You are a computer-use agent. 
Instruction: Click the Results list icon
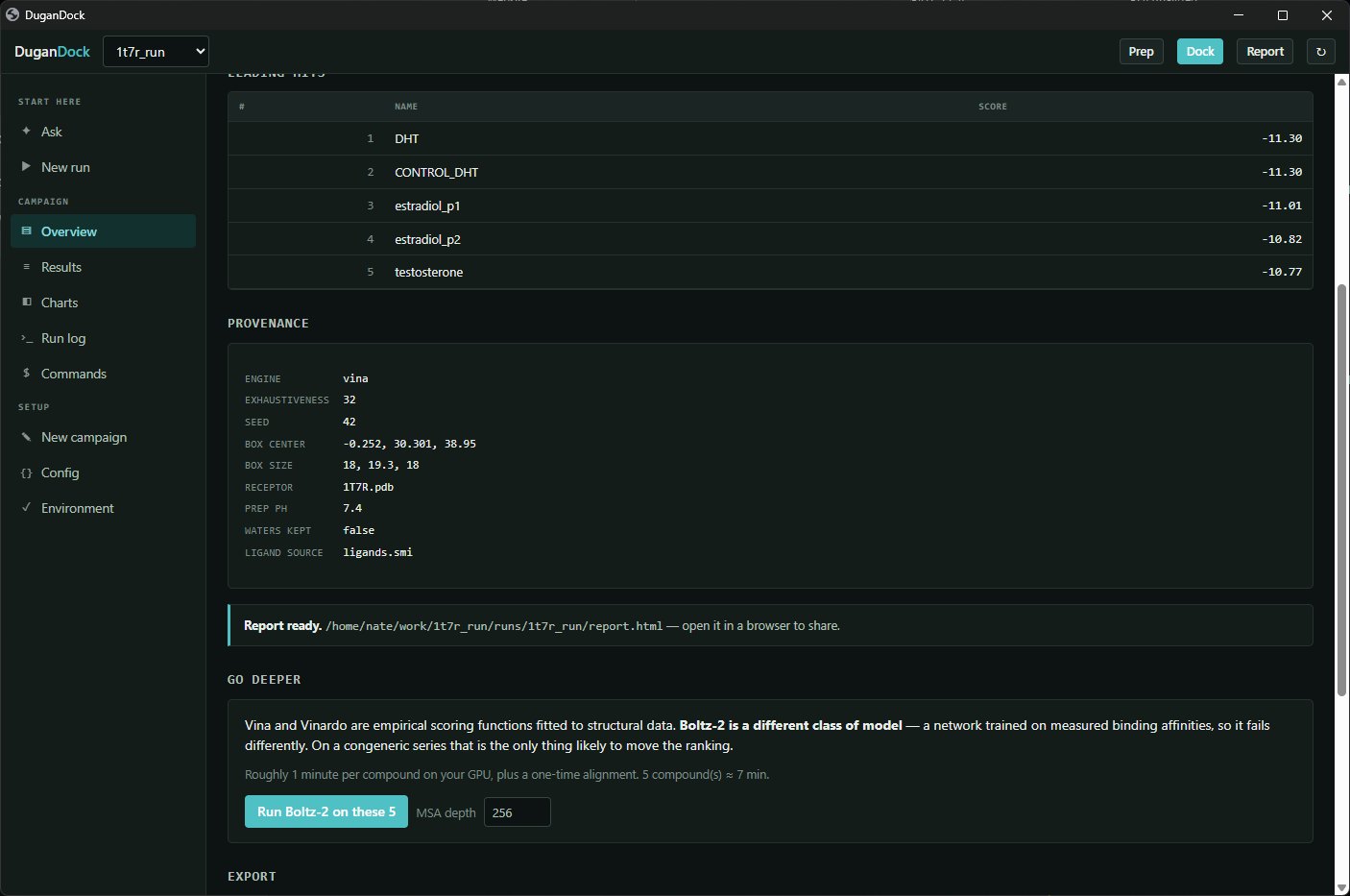point(26,267)
